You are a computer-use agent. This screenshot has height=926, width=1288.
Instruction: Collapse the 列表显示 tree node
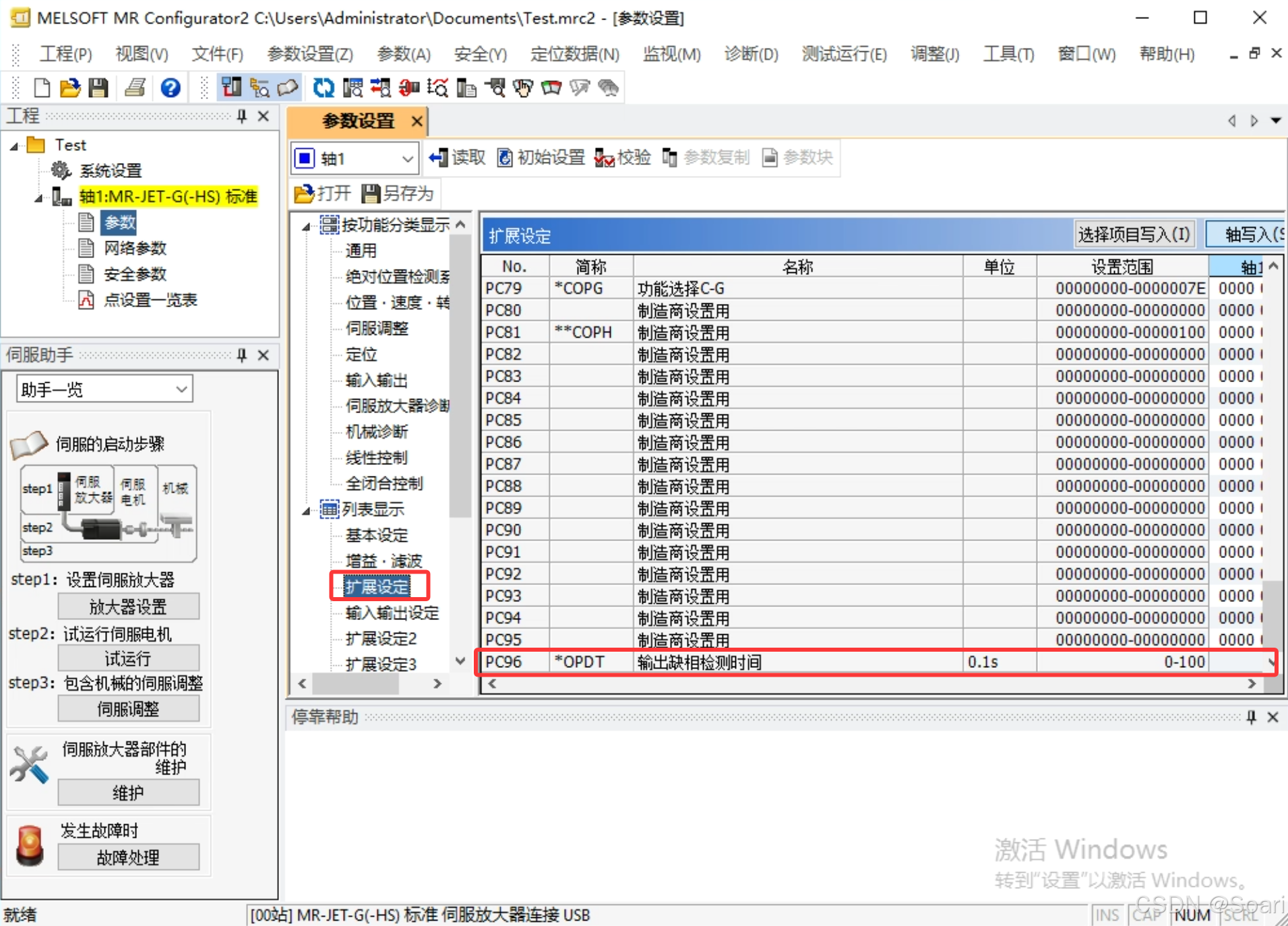pyautogui.click(x=306, y=510)
